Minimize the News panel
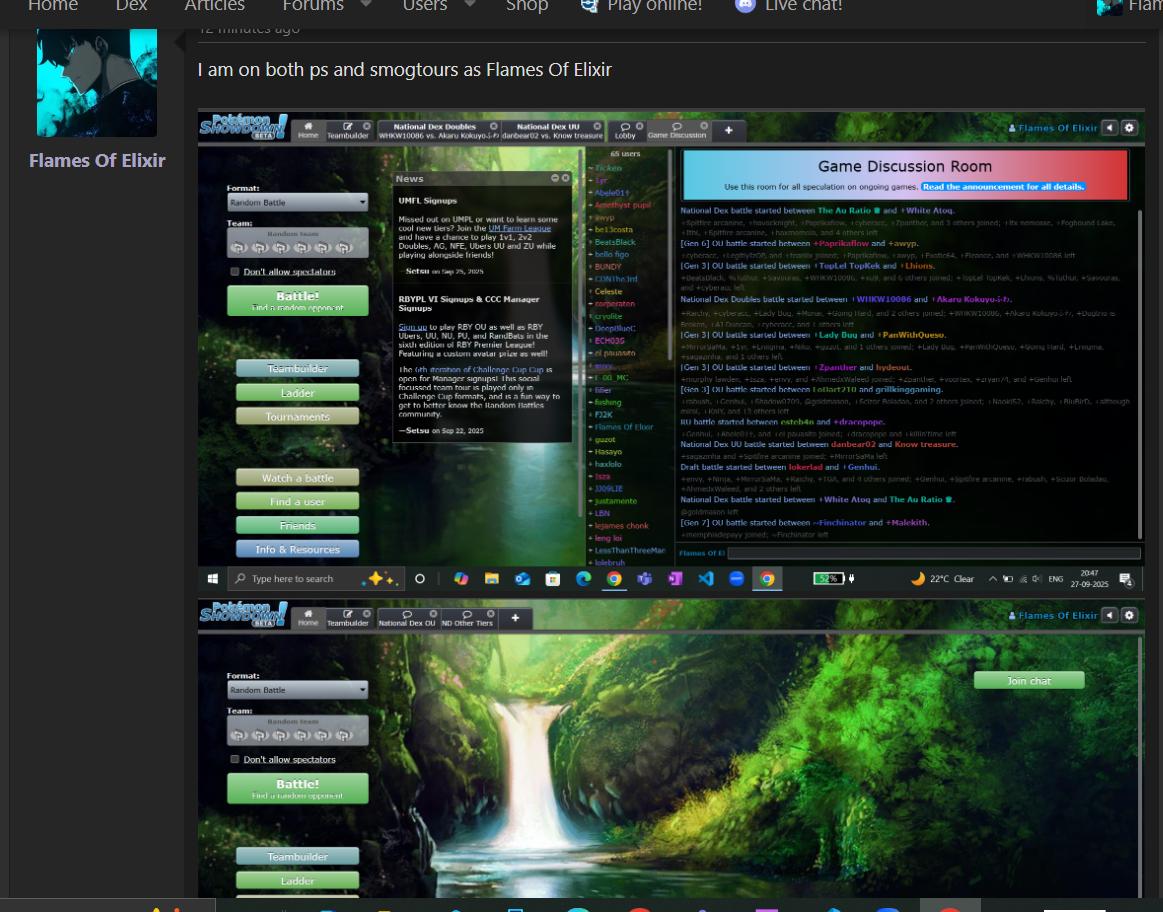1163x912 pixels. (555, 178)
